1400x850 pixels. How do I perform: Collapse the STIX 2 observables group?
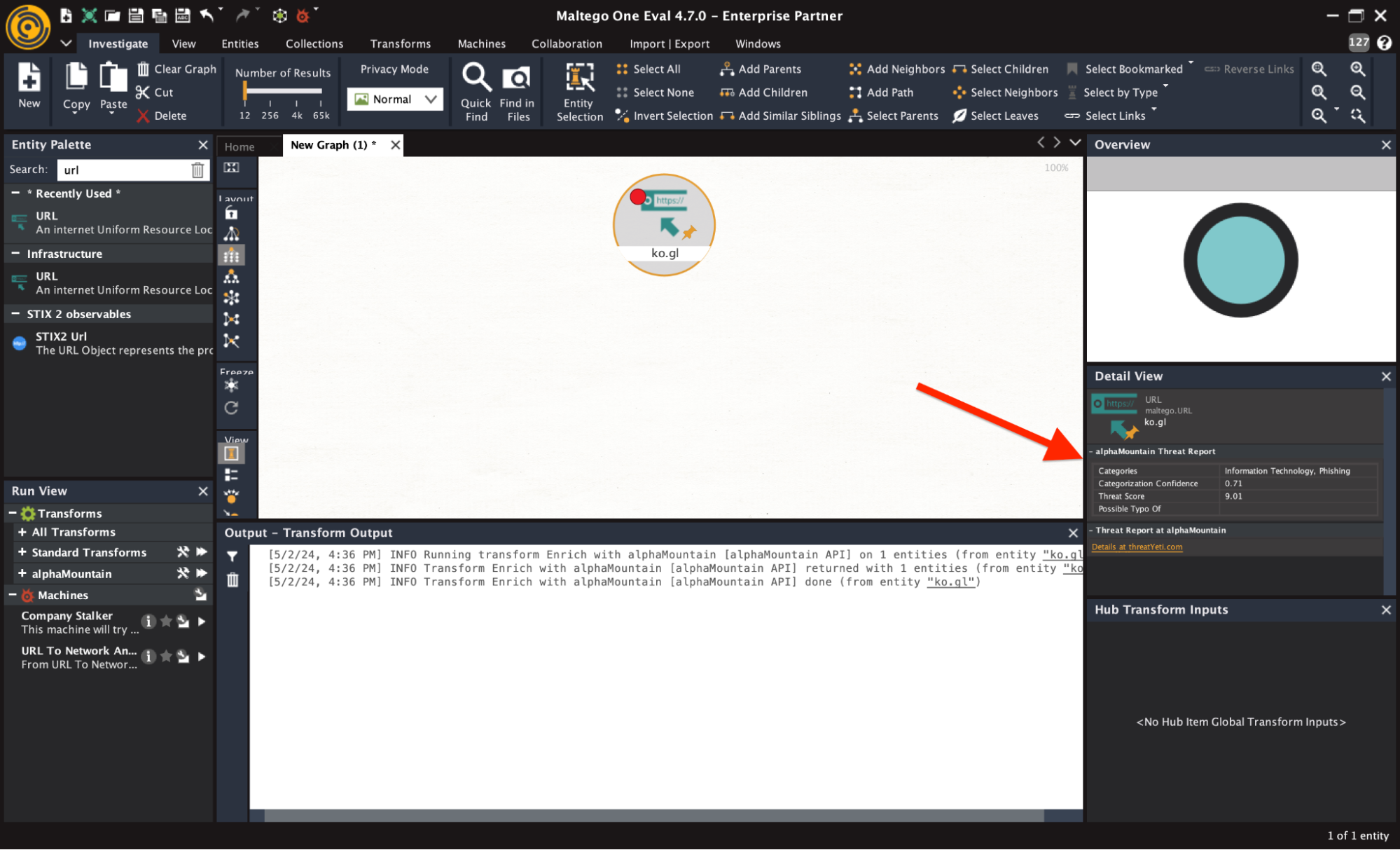(x=15, y=313)
